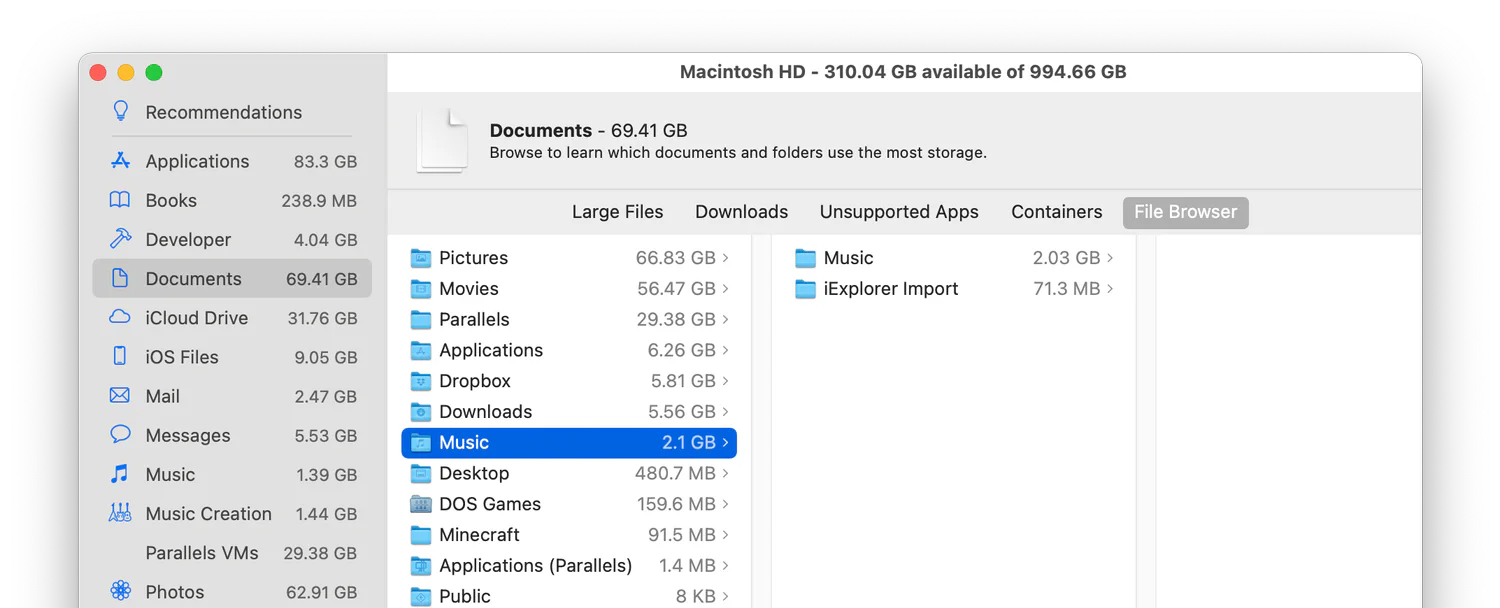Click the 62.91 GB Photos size
This screenshot has height=608, width=1500.
[321, 592]
